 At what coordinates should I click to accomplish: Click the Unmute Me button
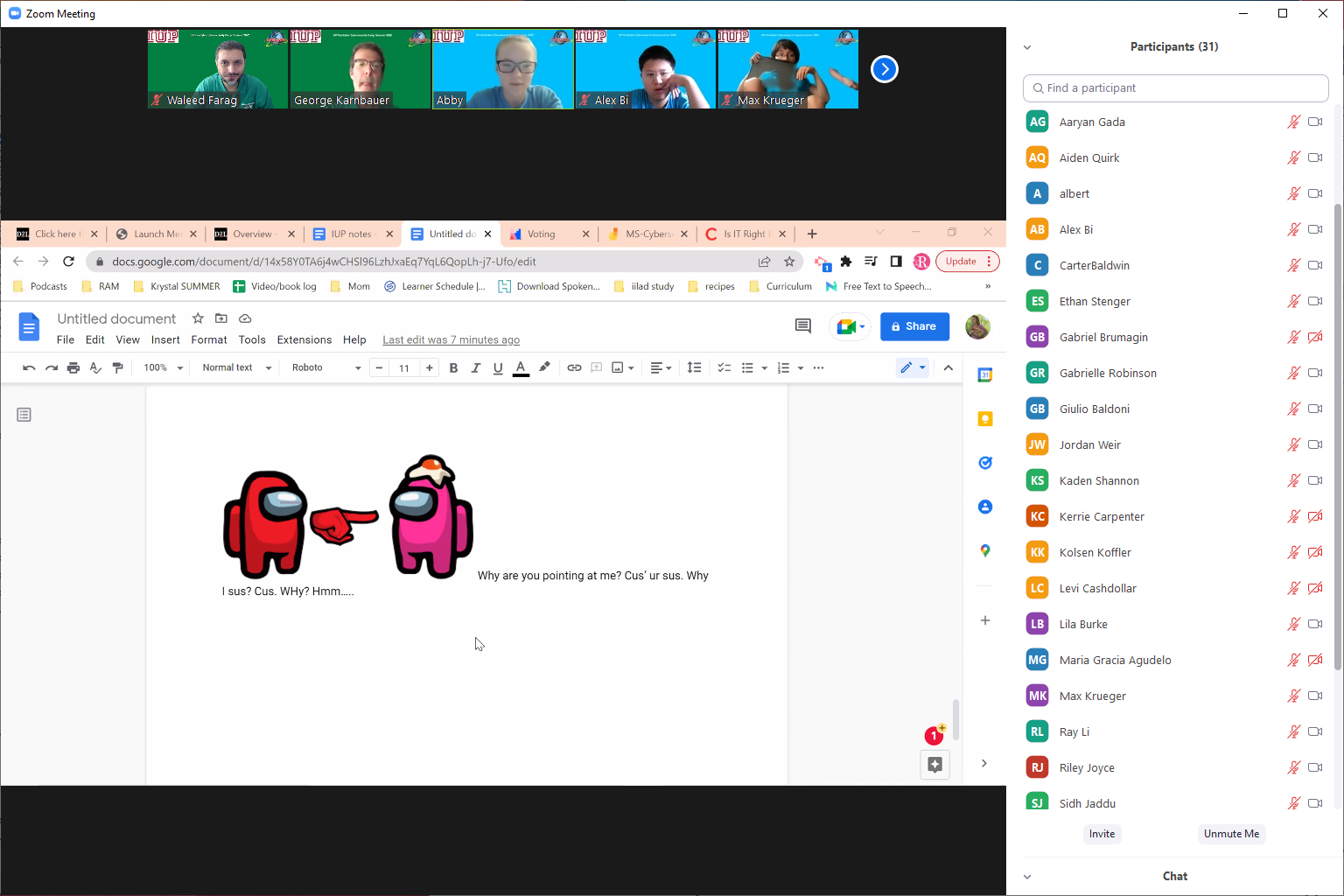click(1231, 834)
